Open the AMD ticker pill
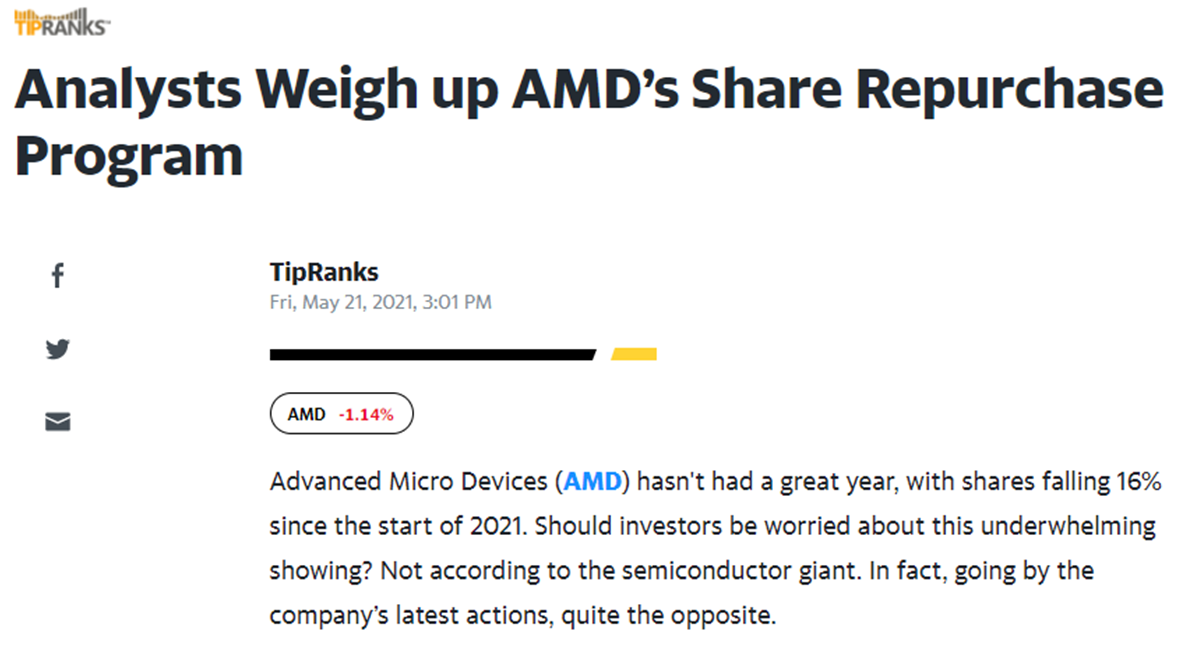Image resolution: width=1184 pixels, height=645 pixels. (x=341, y=414)
